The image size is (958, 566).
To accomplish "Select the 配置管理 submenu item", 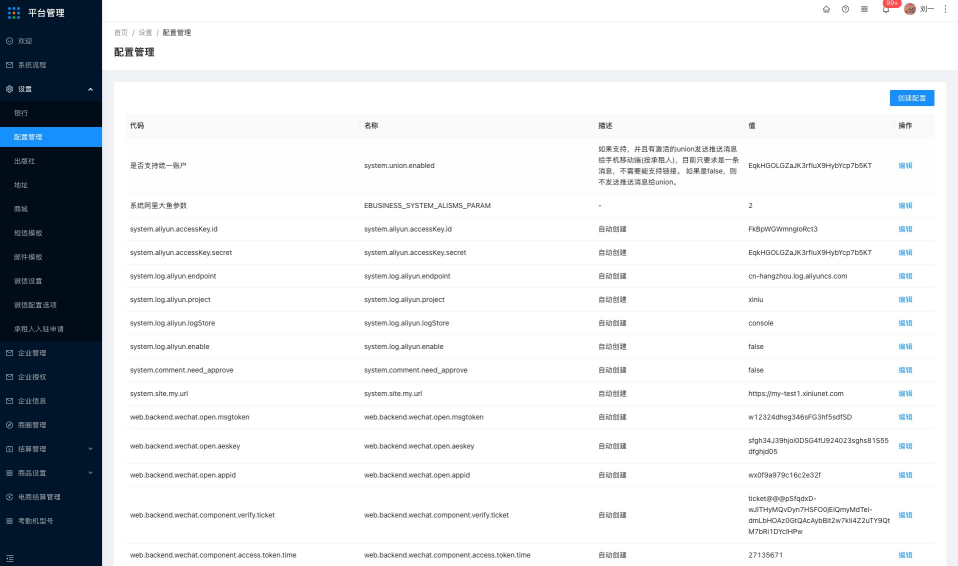I will tap(51, 137).
